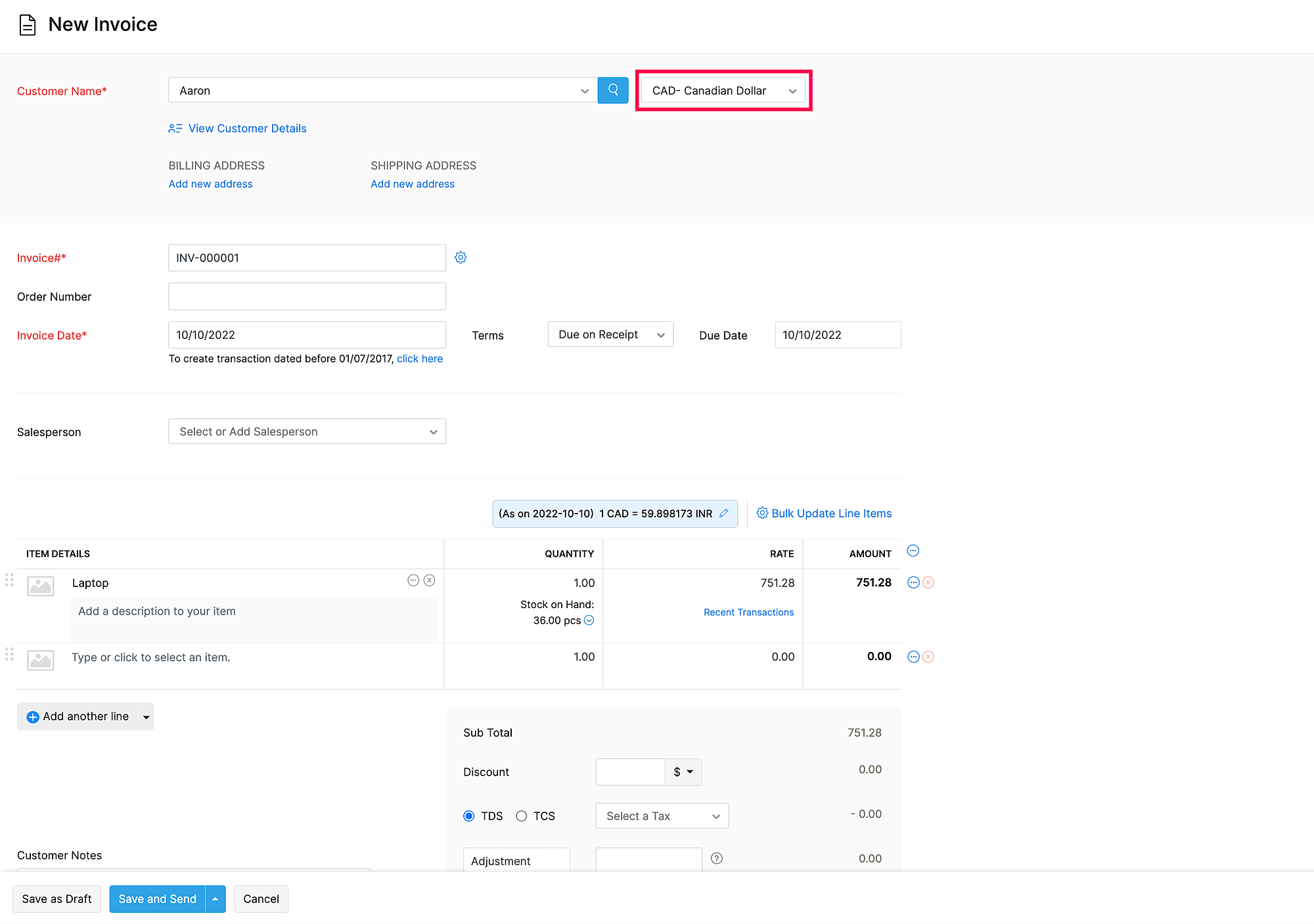Open the CAD- Canadian Dollar currency dropdown
Viewport: 1314px width, 924px height.
[x=723, y=91]
